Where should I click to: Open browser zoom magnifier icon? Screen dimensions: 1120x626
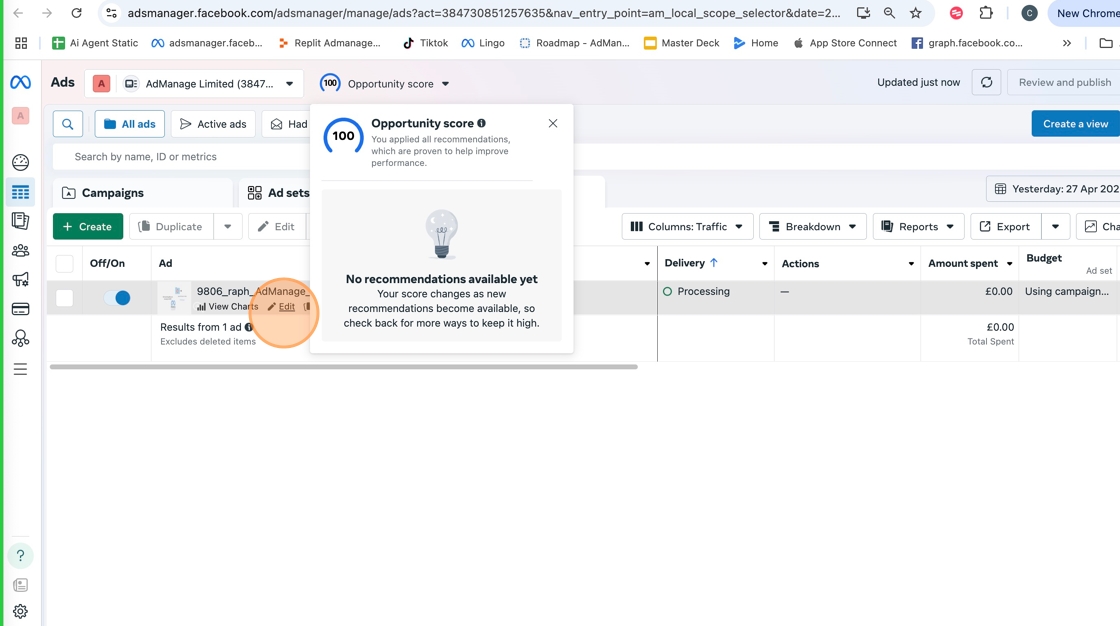tap(889, 13)
